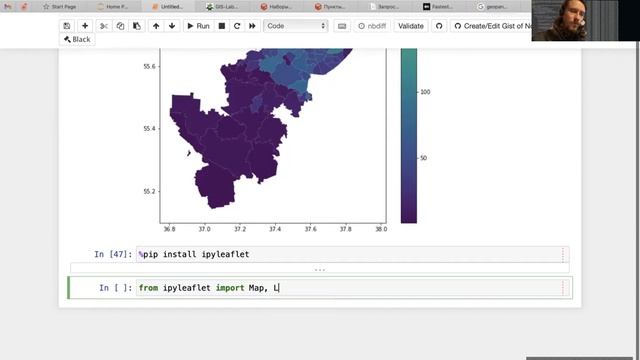Click the In [47] prompt label
This screenshot has height=360, width=640.
[x=113, y=254]
